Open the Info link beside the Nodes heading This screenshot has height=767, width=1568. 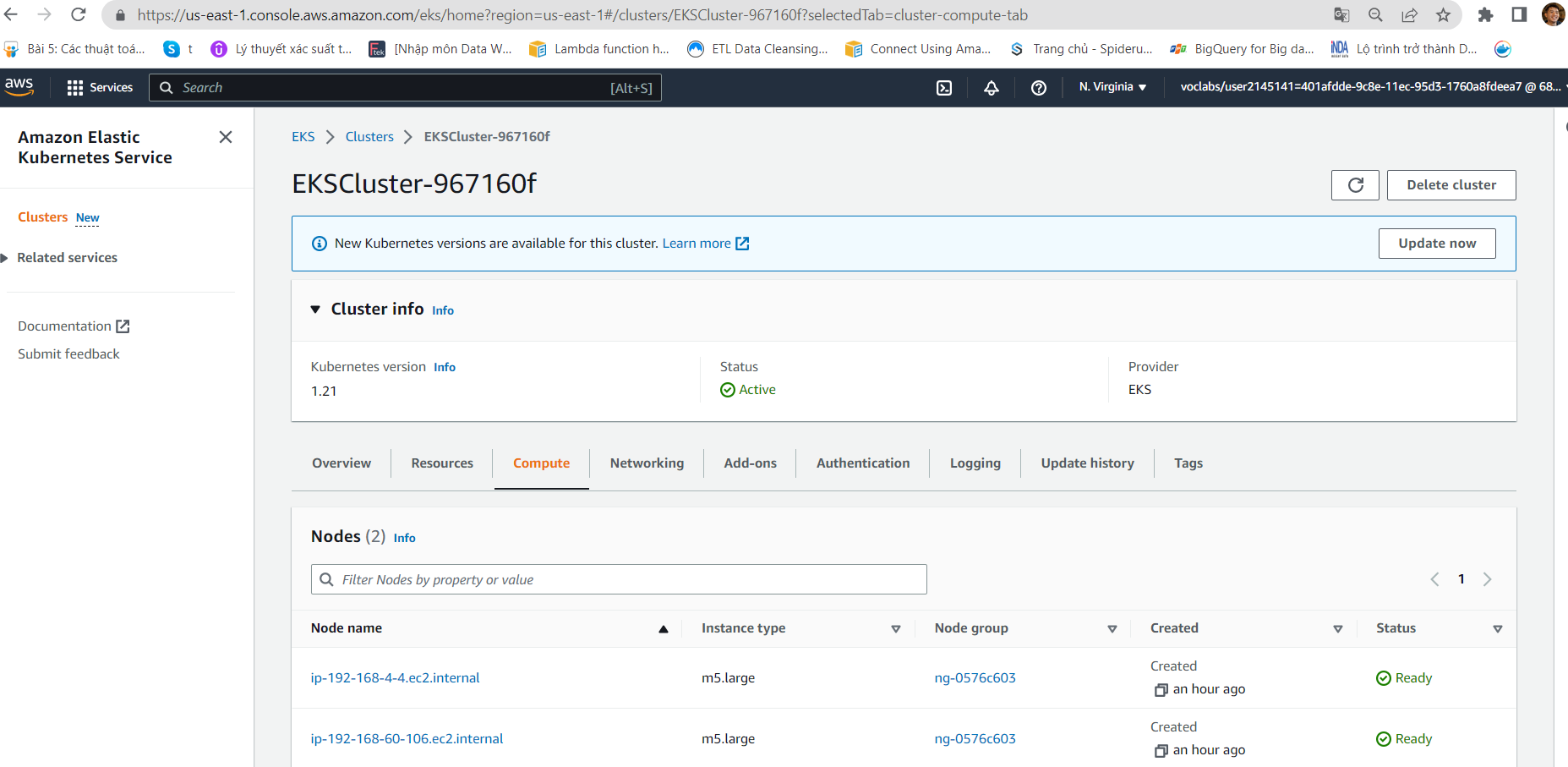(404, 538)
